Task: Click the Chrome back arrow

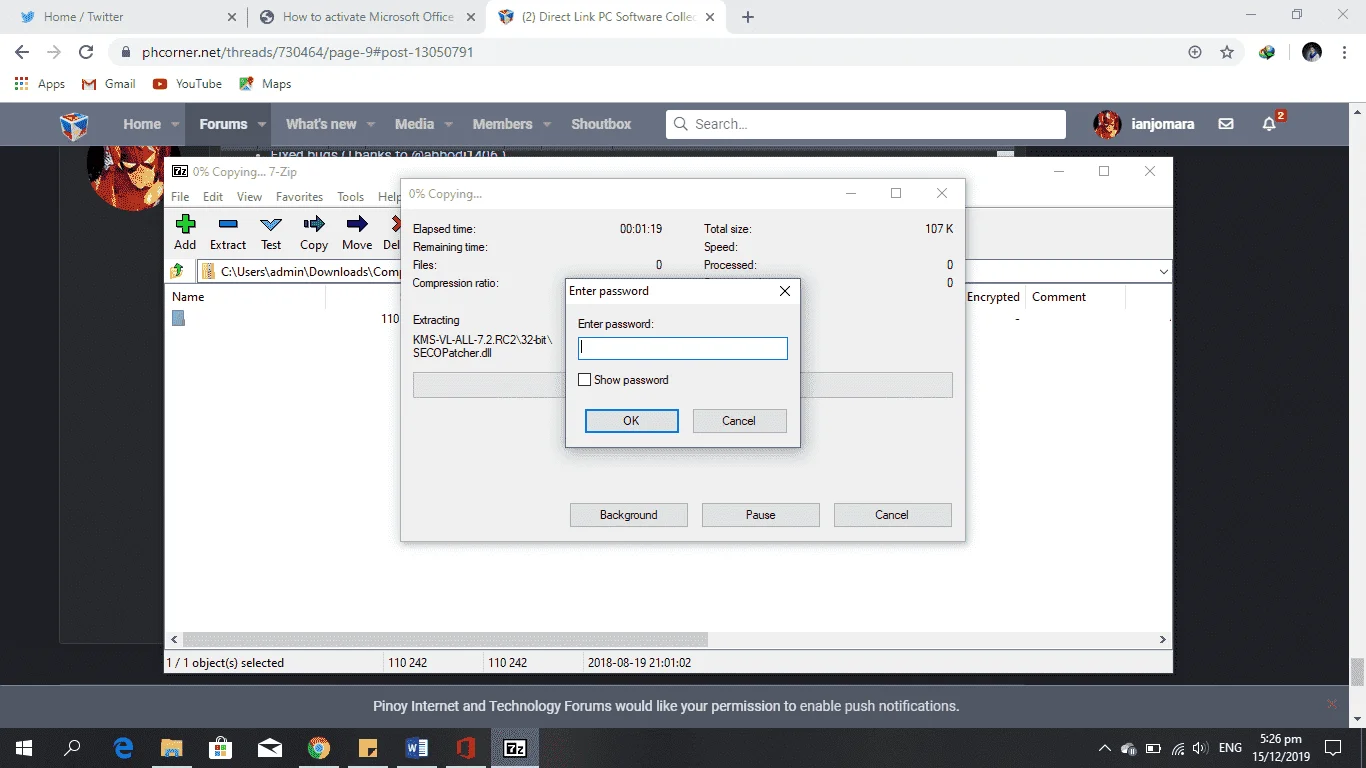Action: point(22,52)
